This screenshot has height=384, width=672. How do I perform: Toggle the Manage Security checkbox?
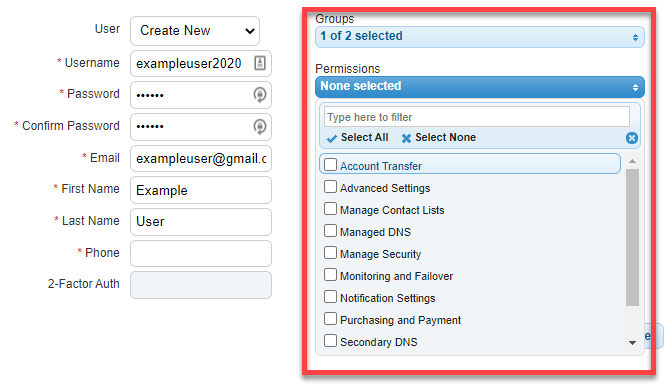330,252
